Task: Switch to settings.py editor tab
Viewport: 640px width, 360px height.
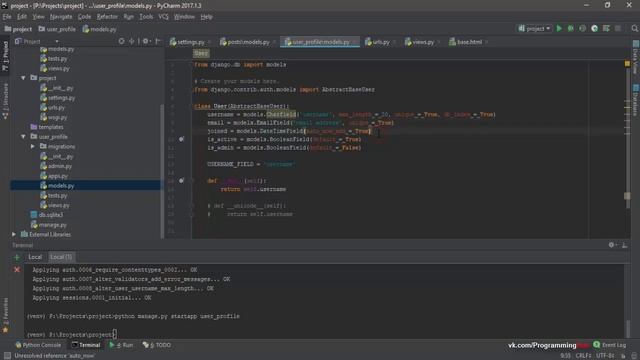Action: (191, 42)
